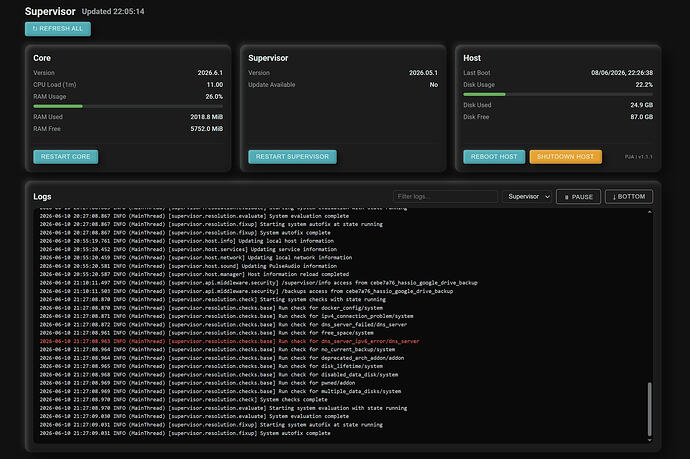The height and width of the screenshot is (459, 690).
Task: Click the Updated 22:05:14 timestamp
Action: pyautogui.click(x=113, y=11)
